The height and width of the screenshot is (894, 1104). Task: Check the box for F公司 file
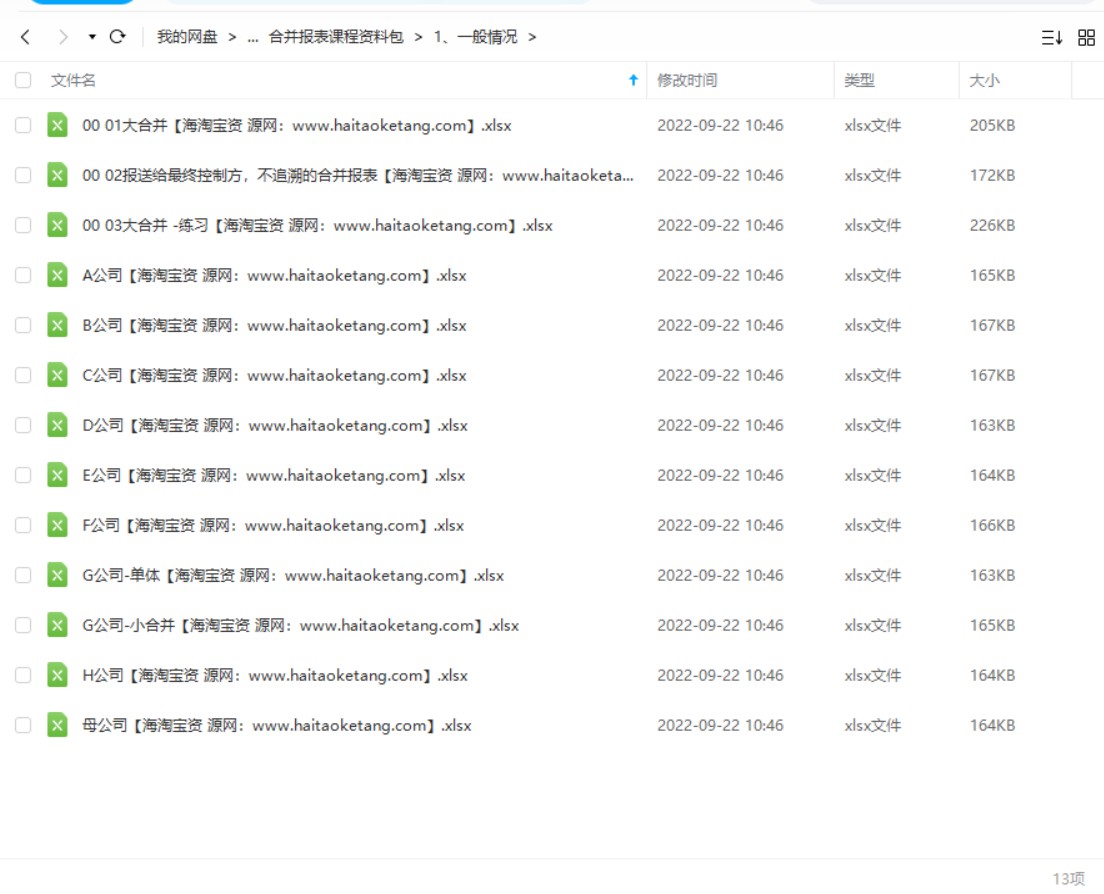(x=23, y=525)
